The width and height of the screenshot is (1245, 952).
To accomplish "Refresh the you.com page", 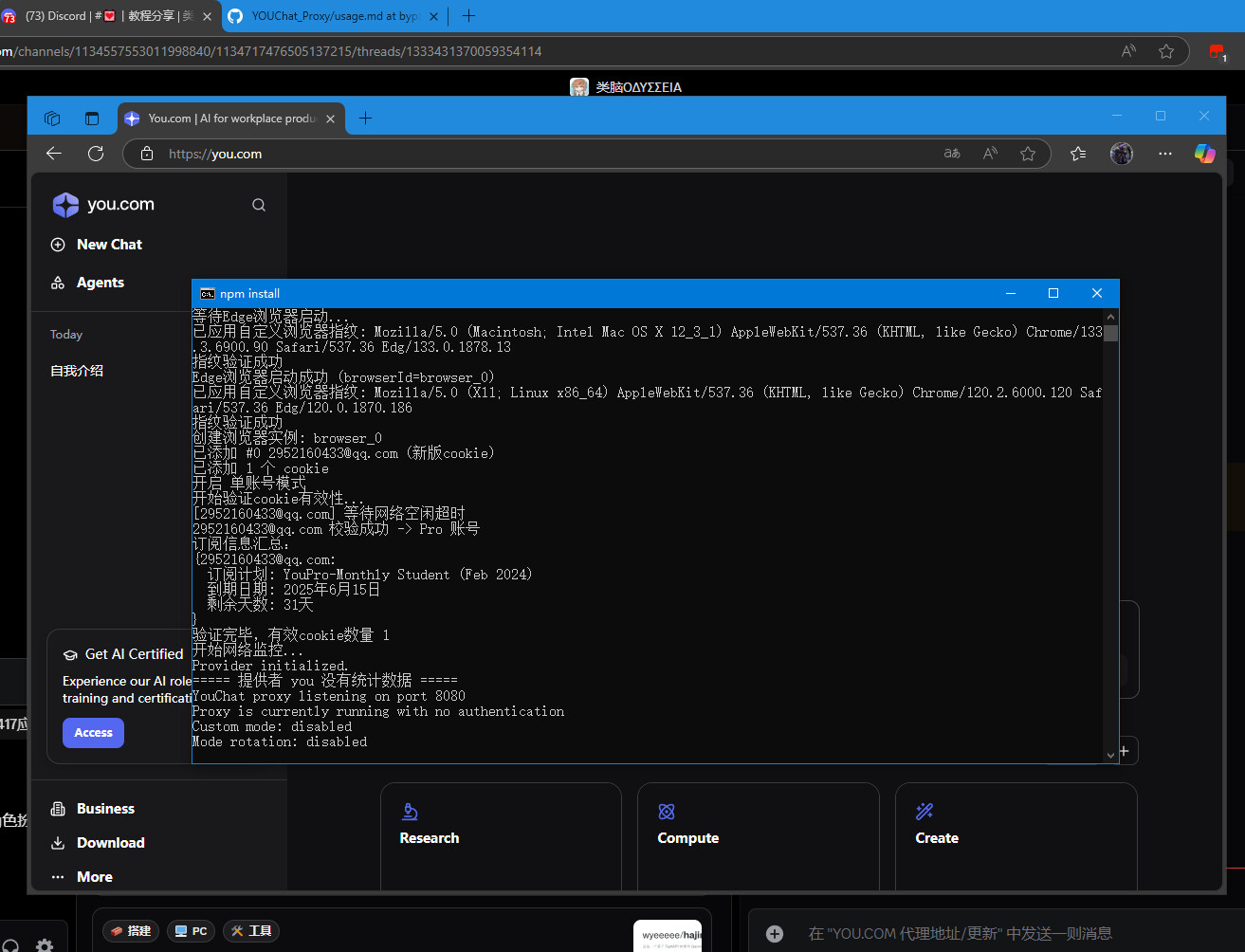I will 96,154.
